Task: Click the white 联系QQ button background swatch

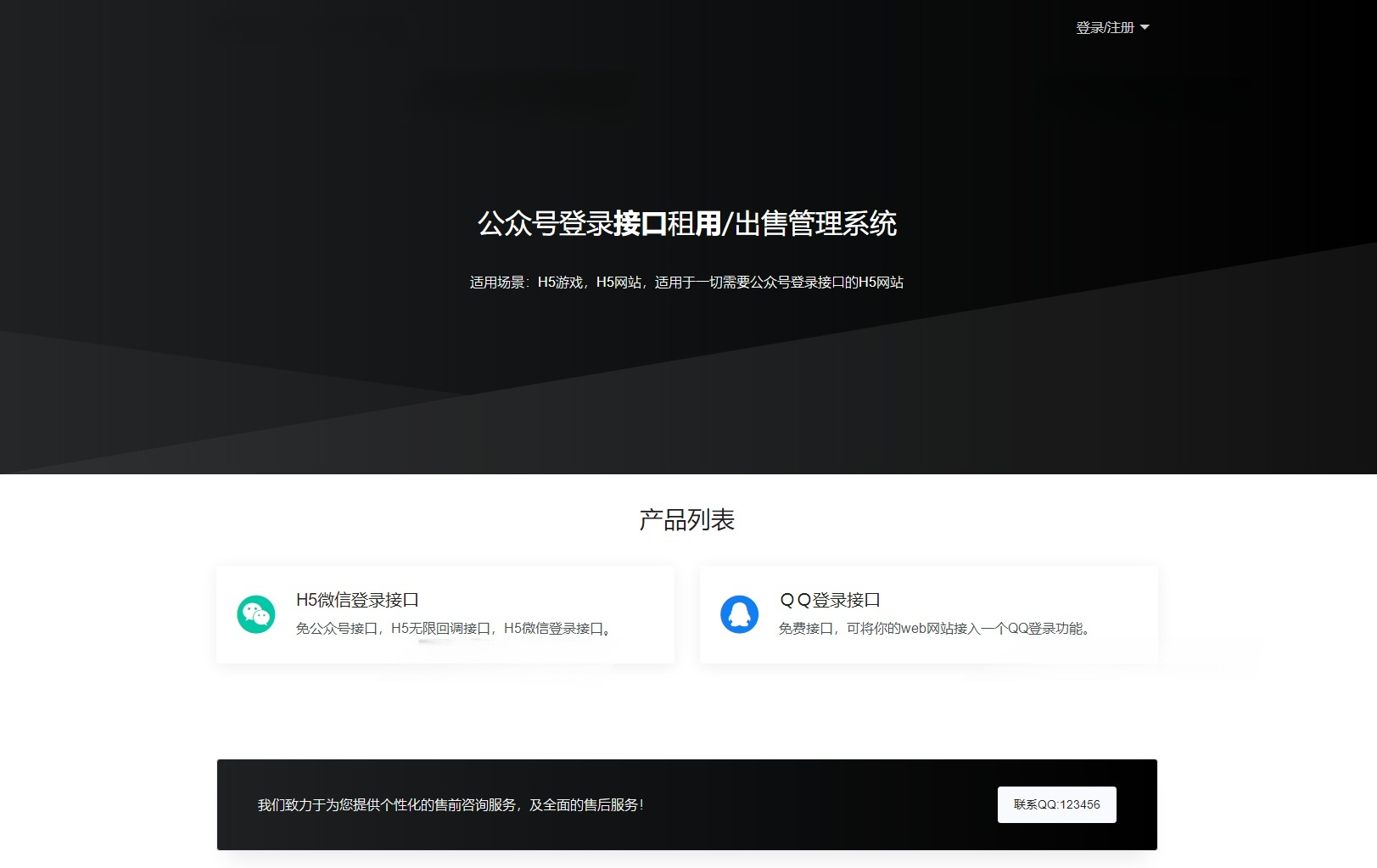Action: [x=1056, y=804]
